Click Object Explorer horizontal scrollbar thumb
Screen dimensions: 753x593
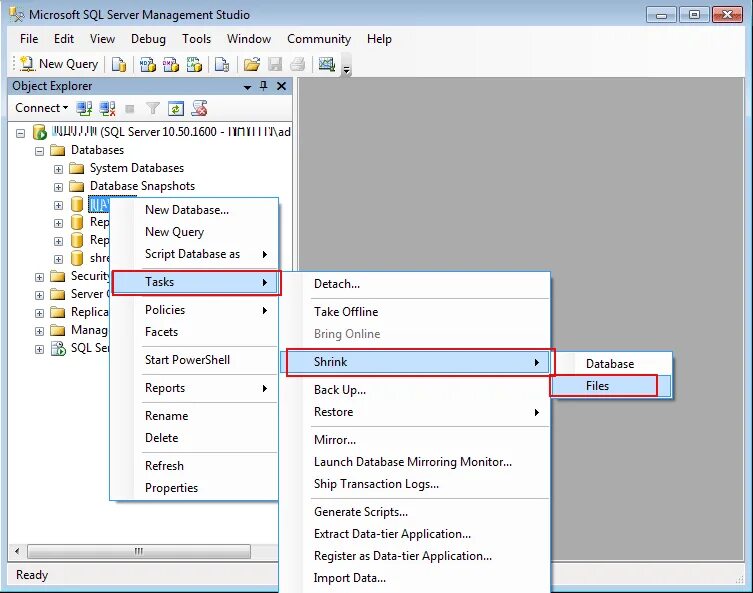[139, 551]
